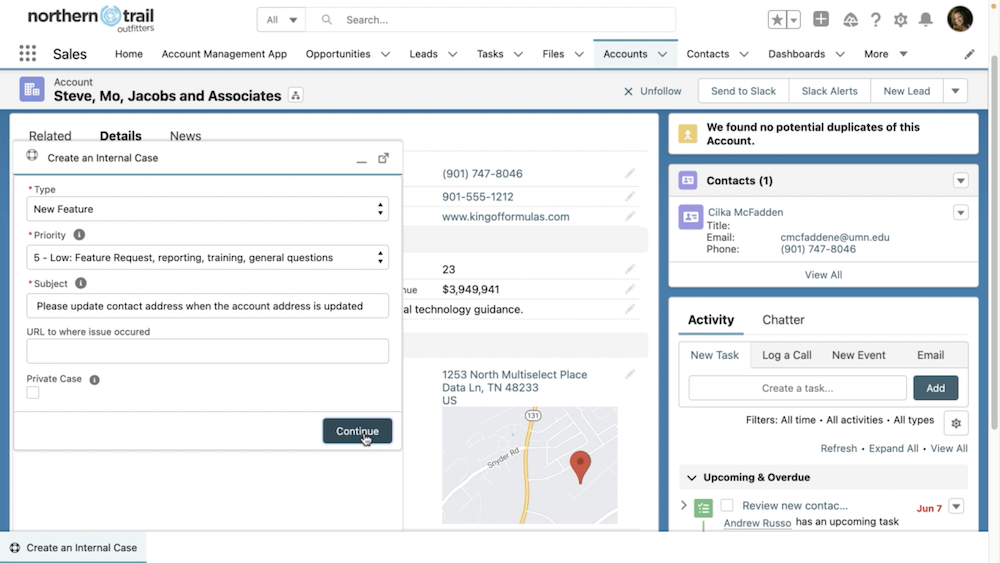Minimize the Create an Internal Case panel
1000x563 pixels.
pyautogui.click(x=362, y=159)
